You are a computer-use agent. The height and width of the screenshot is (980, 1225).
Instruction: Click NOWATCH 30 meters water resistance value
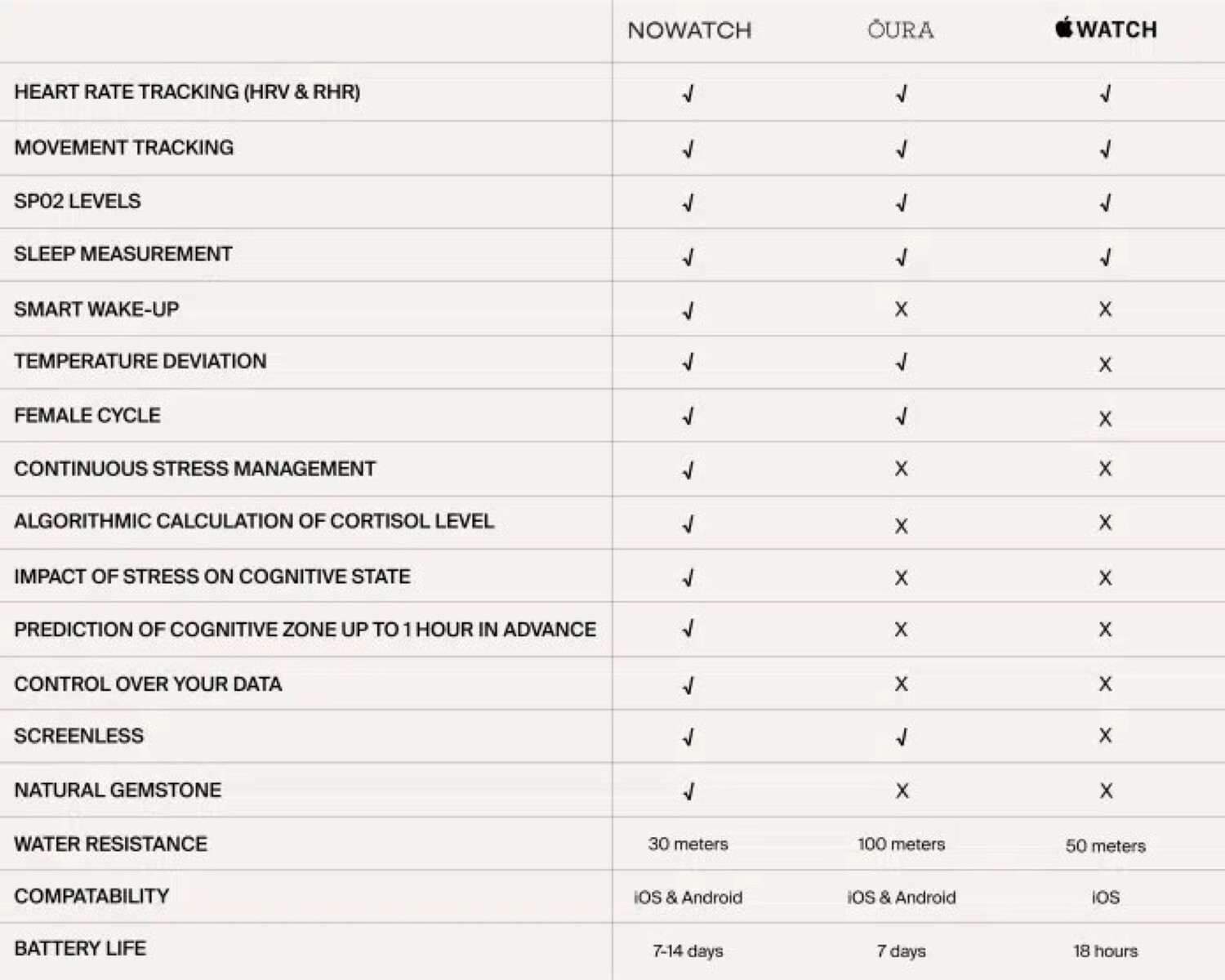pyautogui.click(x=688, y=844)
